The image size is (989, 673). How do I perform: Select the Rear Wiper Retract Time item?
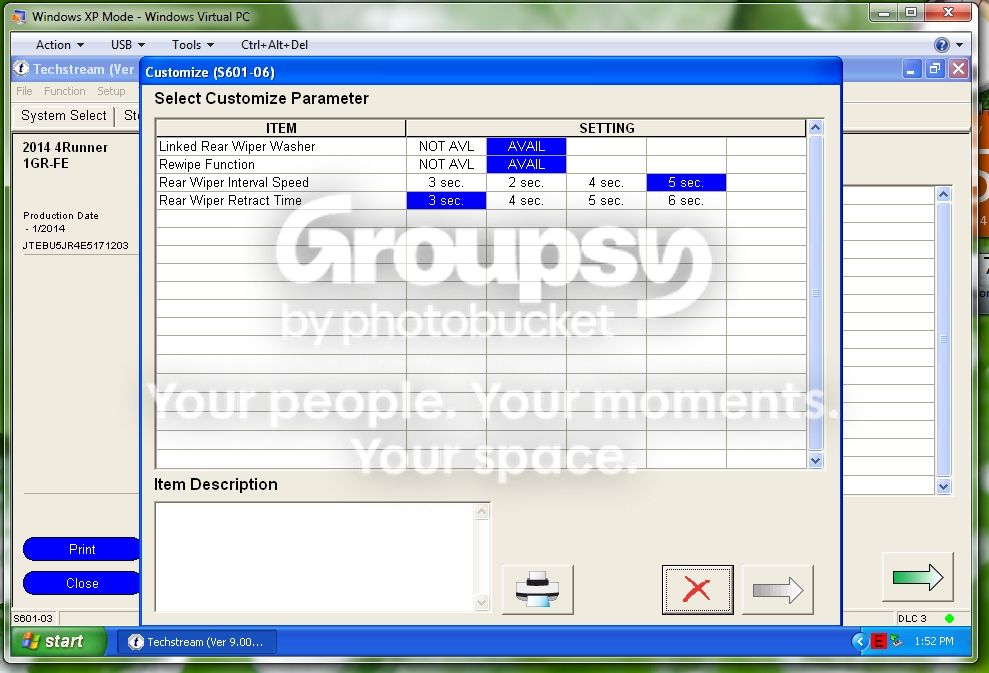coord(281,201)
